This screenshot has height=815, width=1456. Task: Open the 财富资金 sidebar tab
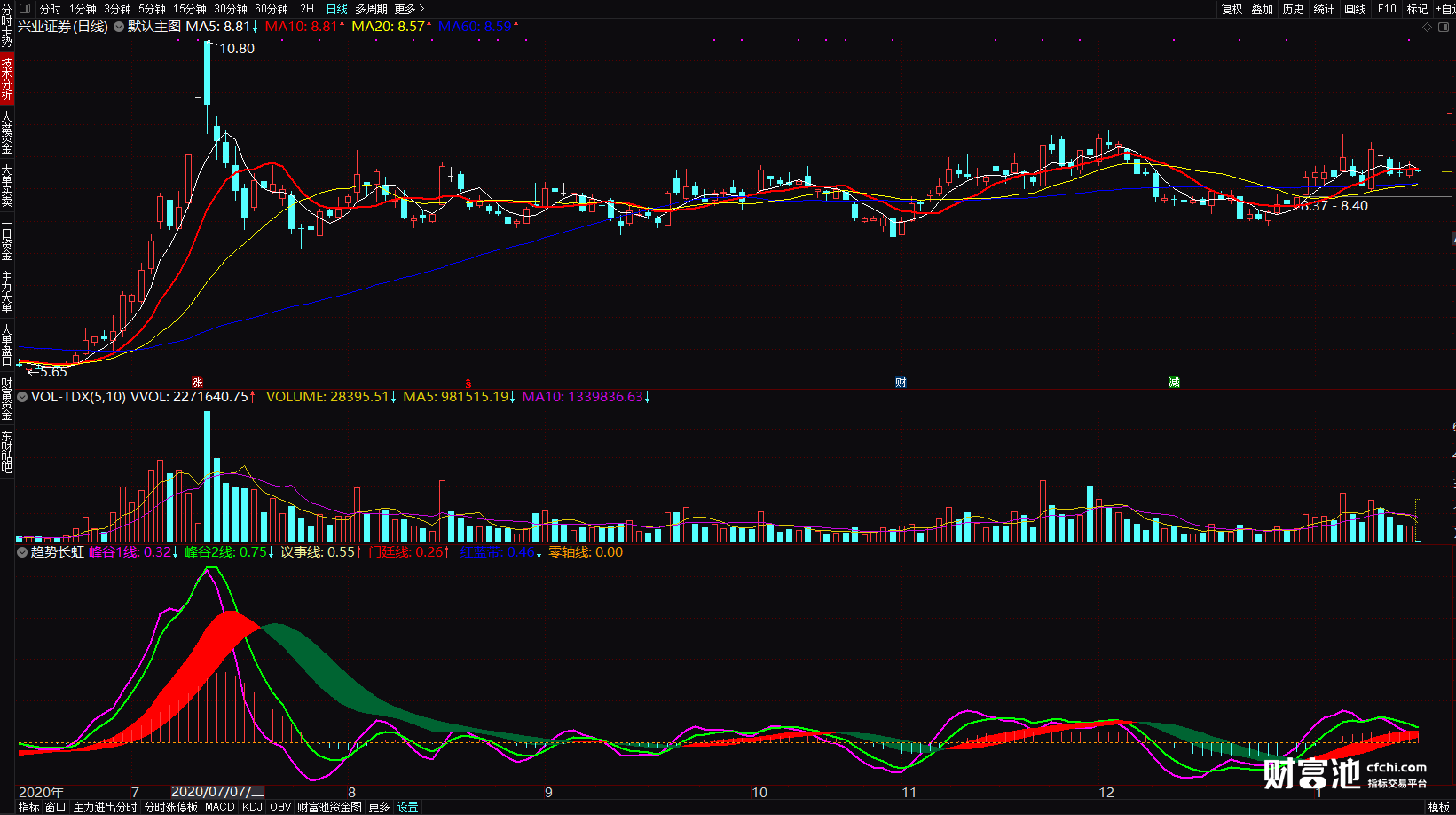click(x=7, y=399)
